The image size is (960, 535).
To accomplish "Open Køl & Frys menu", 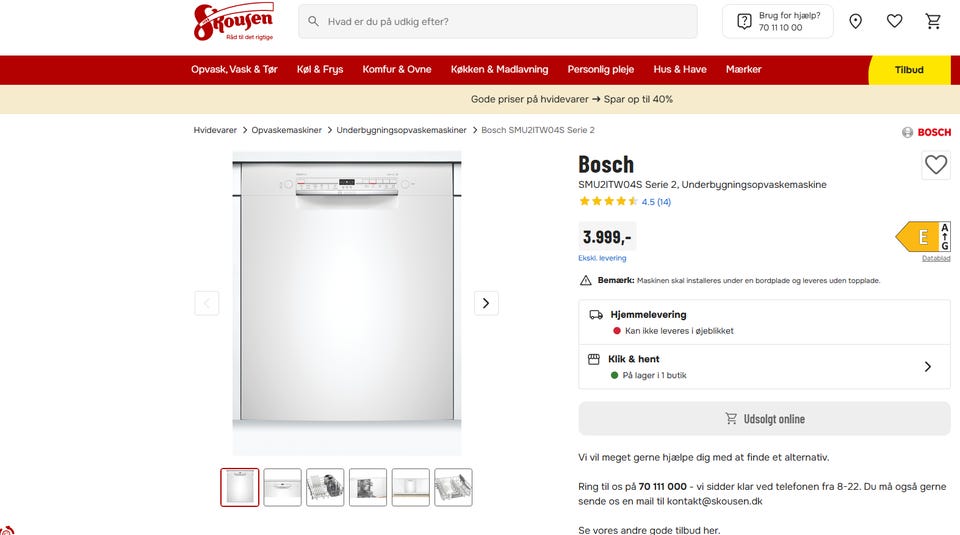I will (x=320, y=70).
